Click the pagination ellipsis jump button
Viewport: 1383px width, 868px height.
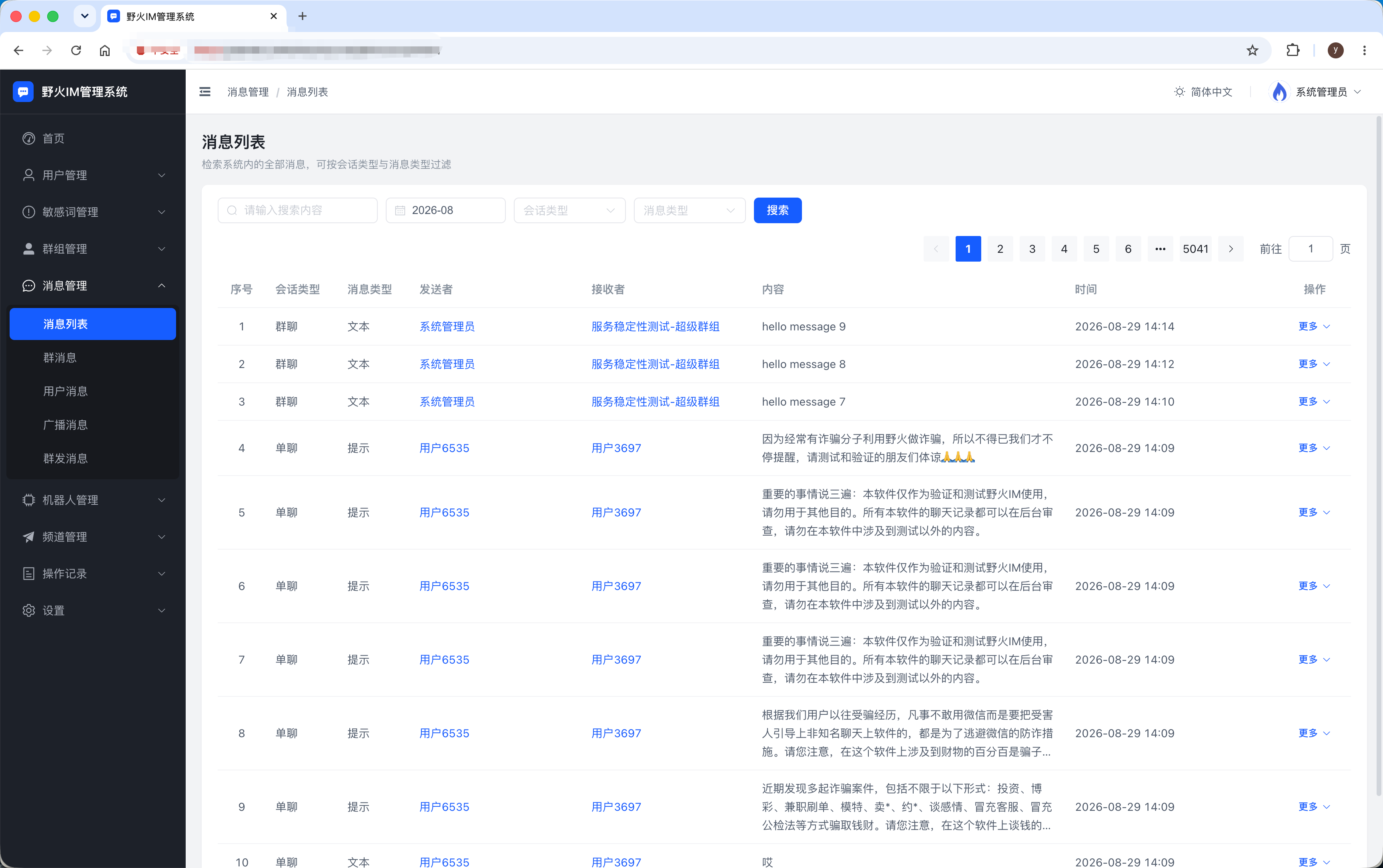point(1160,248)
